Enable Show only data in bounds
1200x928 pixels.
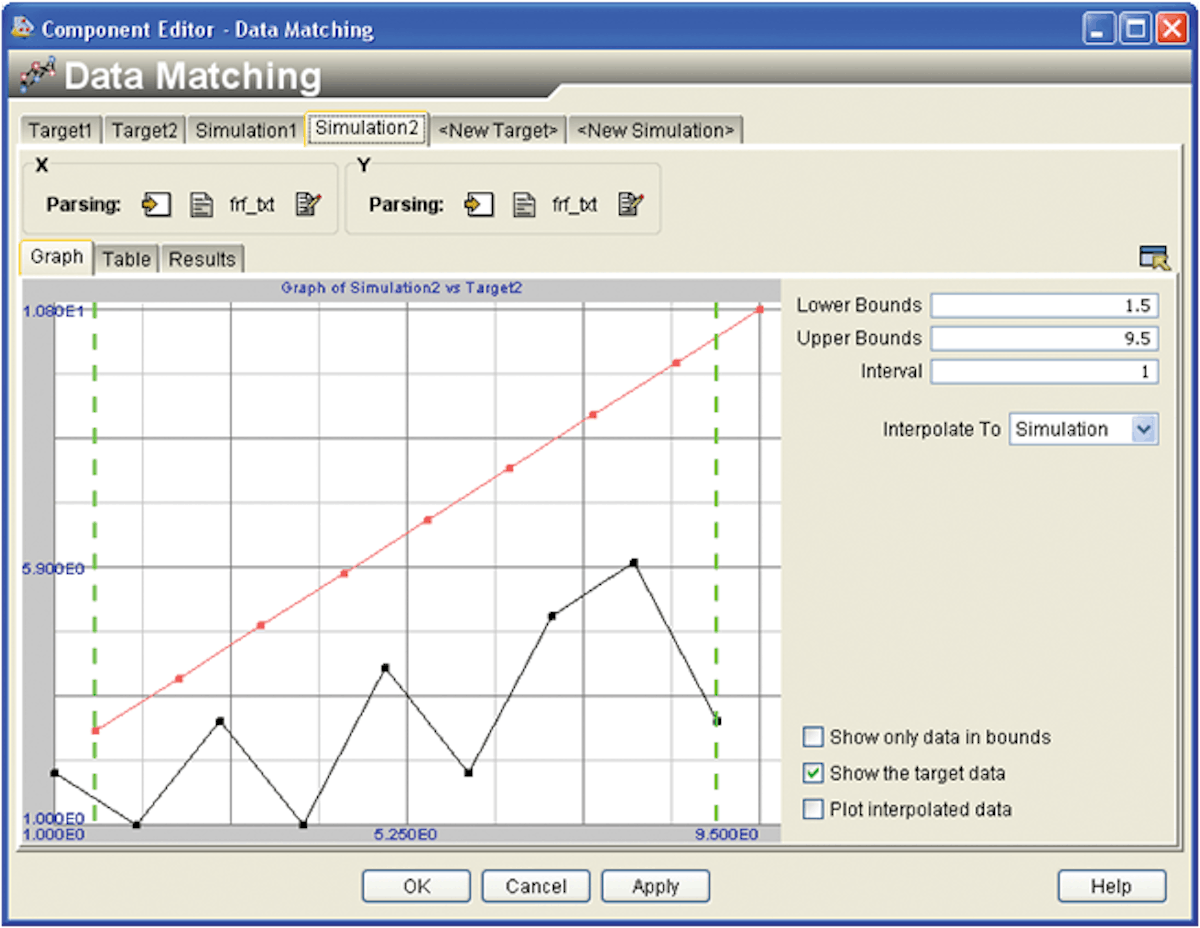pyautogui.click(x=813, y=737)
